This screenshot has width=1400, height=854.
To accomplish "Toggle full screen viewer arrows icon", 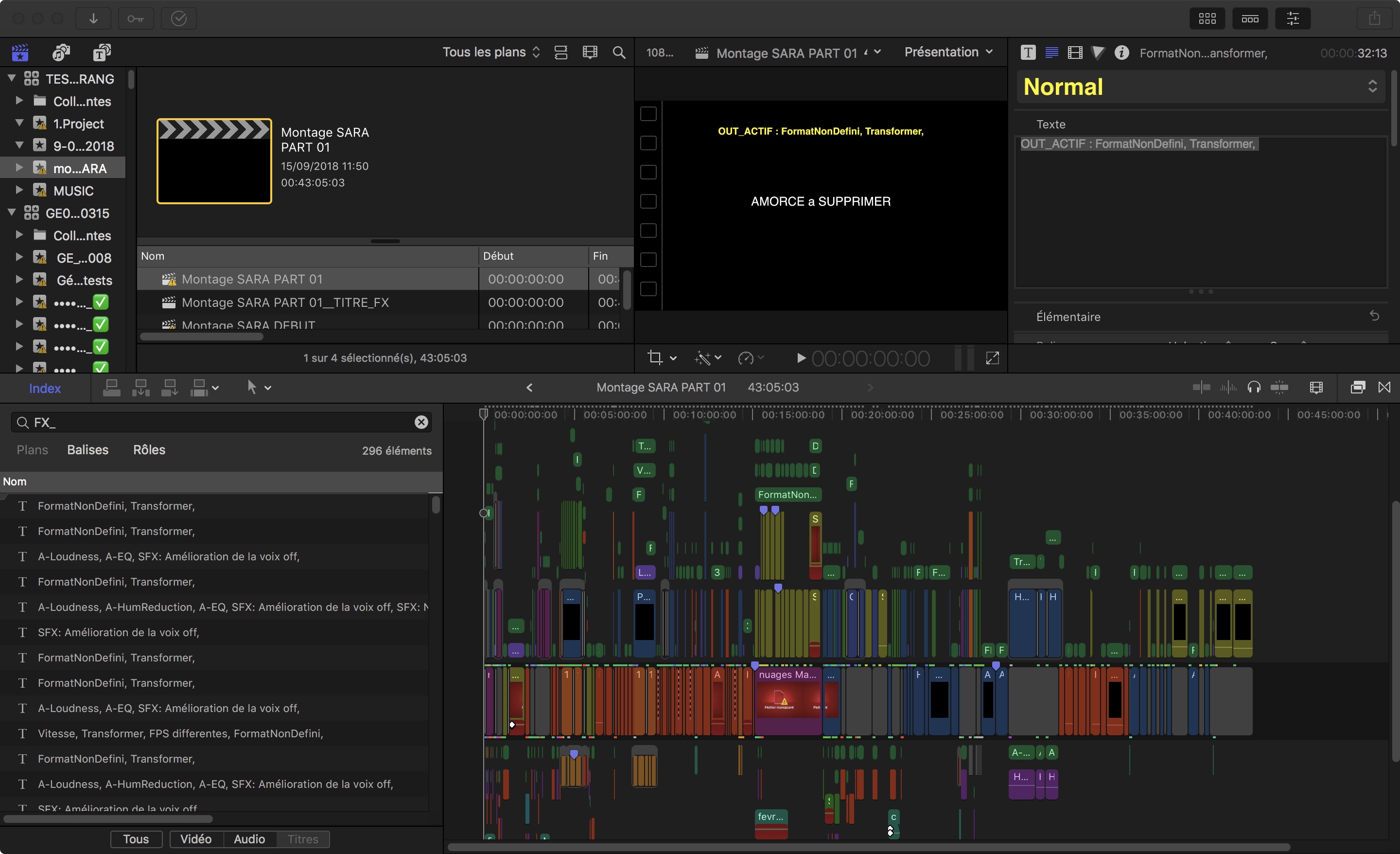I will click(992, 357).
